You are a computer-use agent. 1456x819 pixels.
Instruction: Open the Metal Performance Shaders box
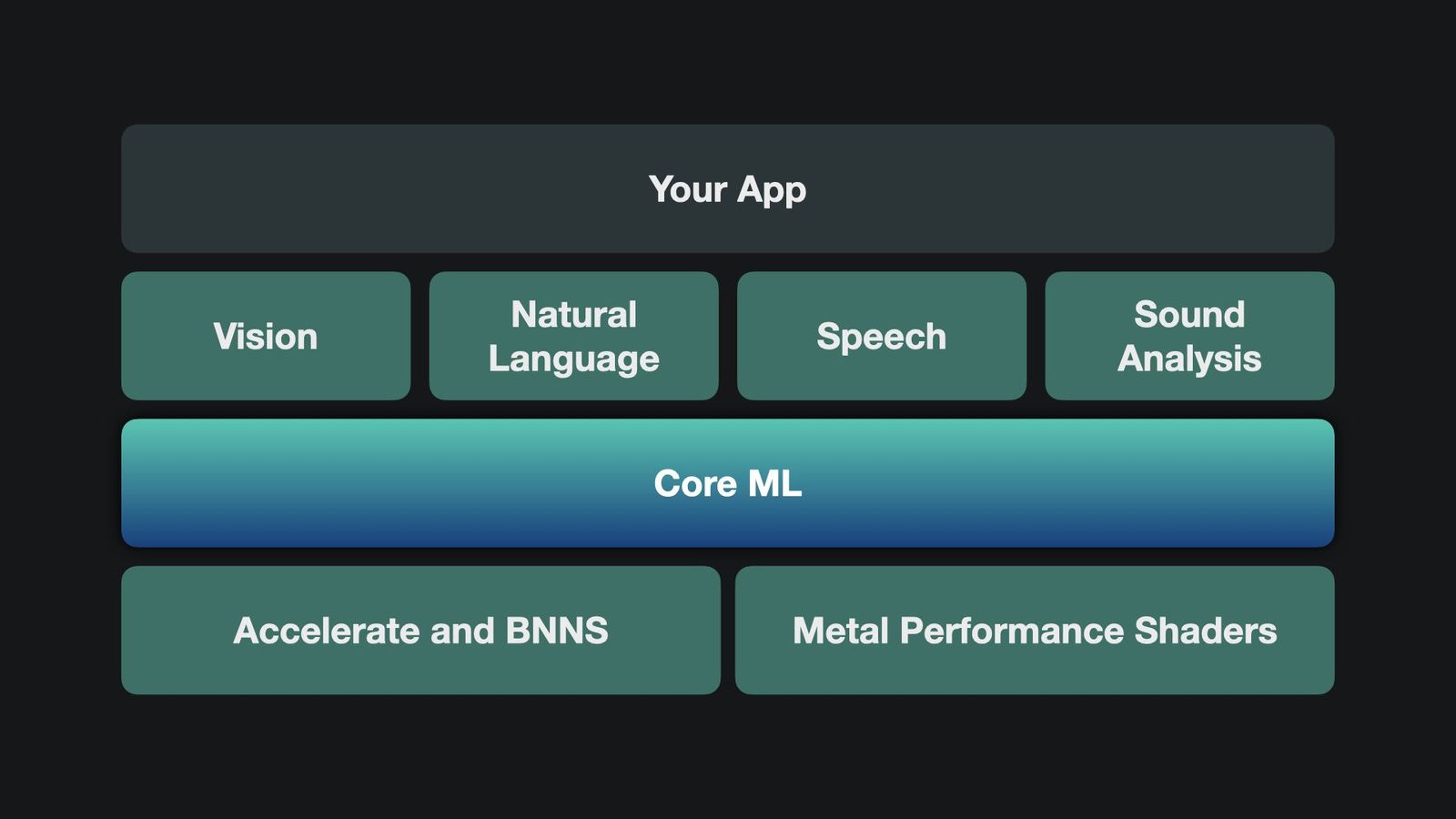[1035, 630]
